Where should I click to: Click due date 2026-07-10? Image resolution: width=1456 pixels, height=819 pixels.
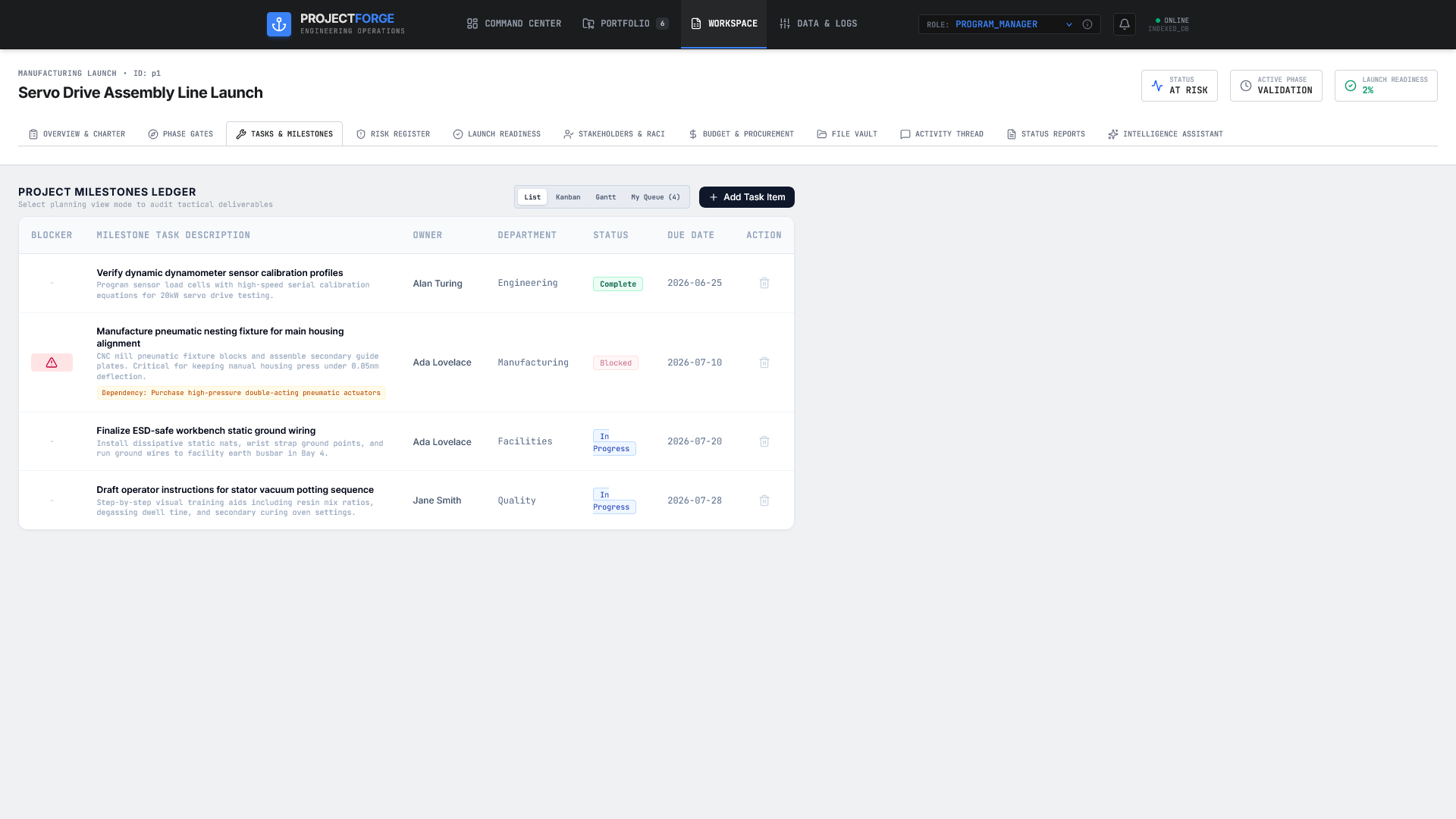[695, 362]
